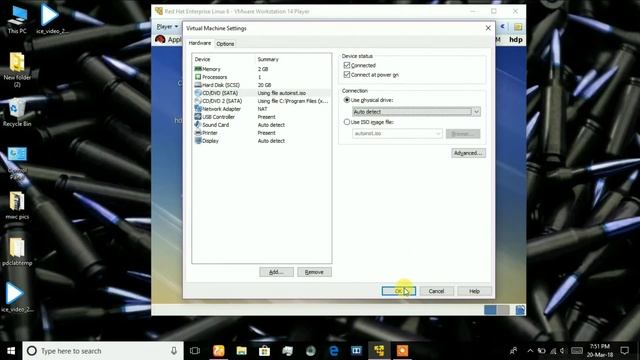640x360 pixels.
Task: Click 'Using file autoinst.iso' summary
Action: [282, 93]
